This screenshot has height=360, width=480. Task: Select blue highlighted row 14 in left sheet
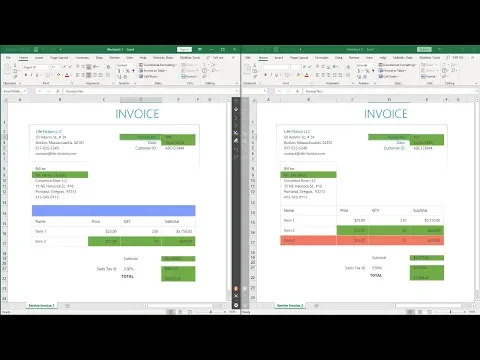113,211
